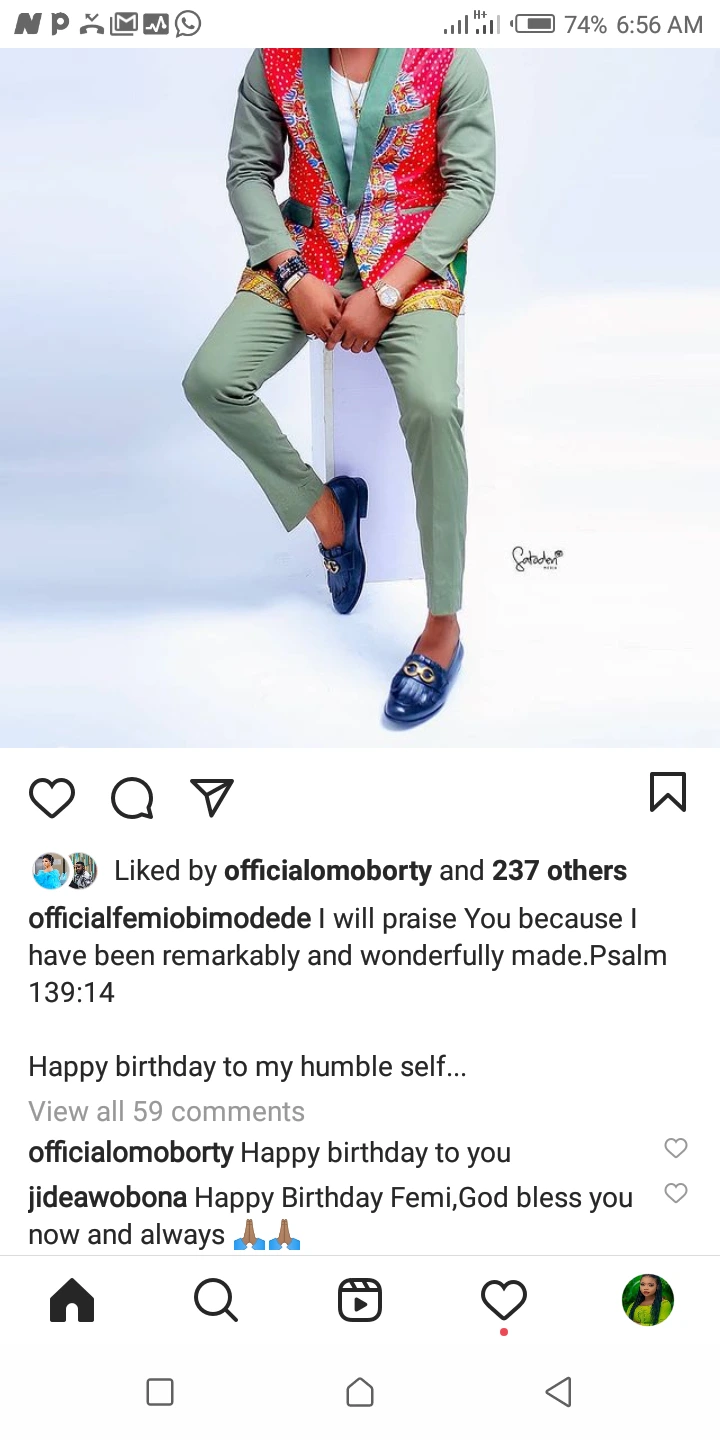The width and height of the screenshot is (720, 1440).
Task: Tap the liker avatars beside Liked by
Action: tap(65, 871)
